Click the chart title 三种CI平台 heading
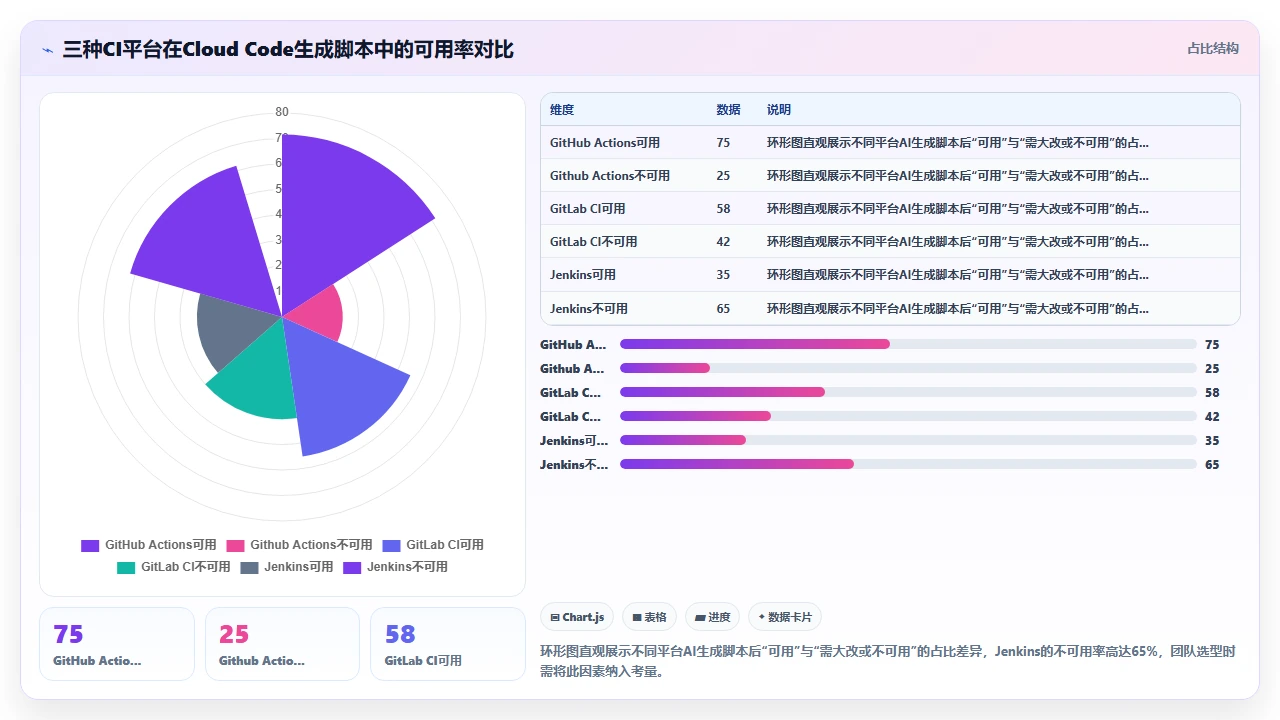Screen dimensions: 1280x720 pyautogui.click(x=288, y=49)
